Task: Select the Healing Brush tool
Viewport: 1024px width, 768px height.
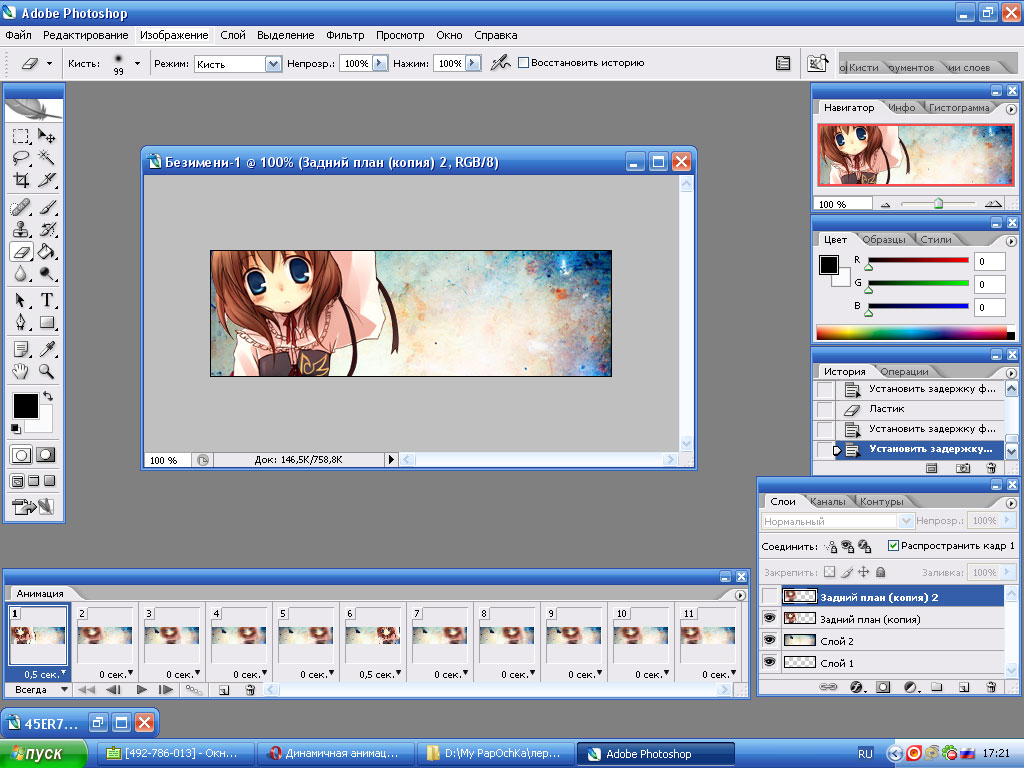Action: (x=21, y=208)
